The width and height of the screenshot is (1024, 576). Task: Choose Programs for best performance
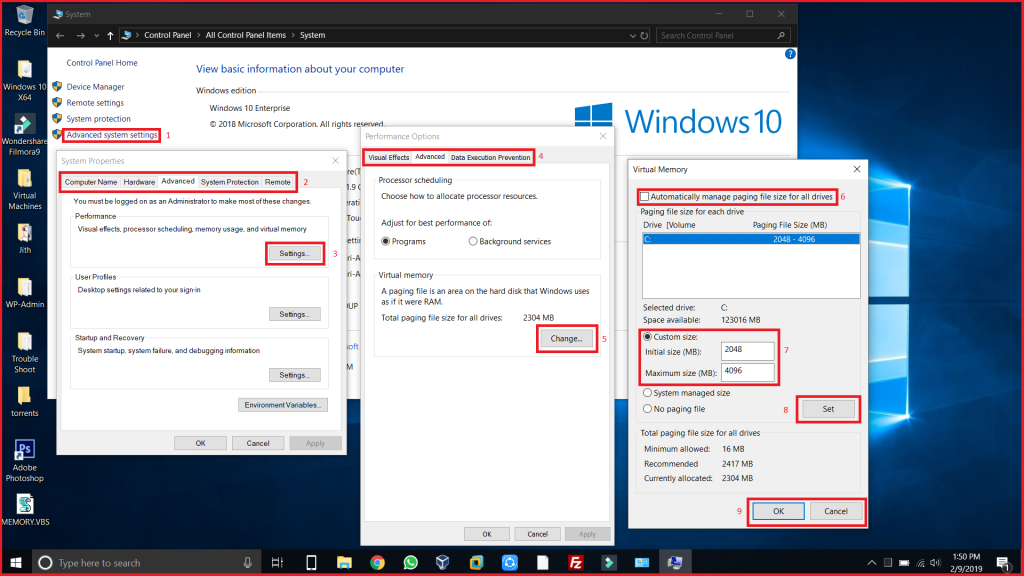coord(385,242)
